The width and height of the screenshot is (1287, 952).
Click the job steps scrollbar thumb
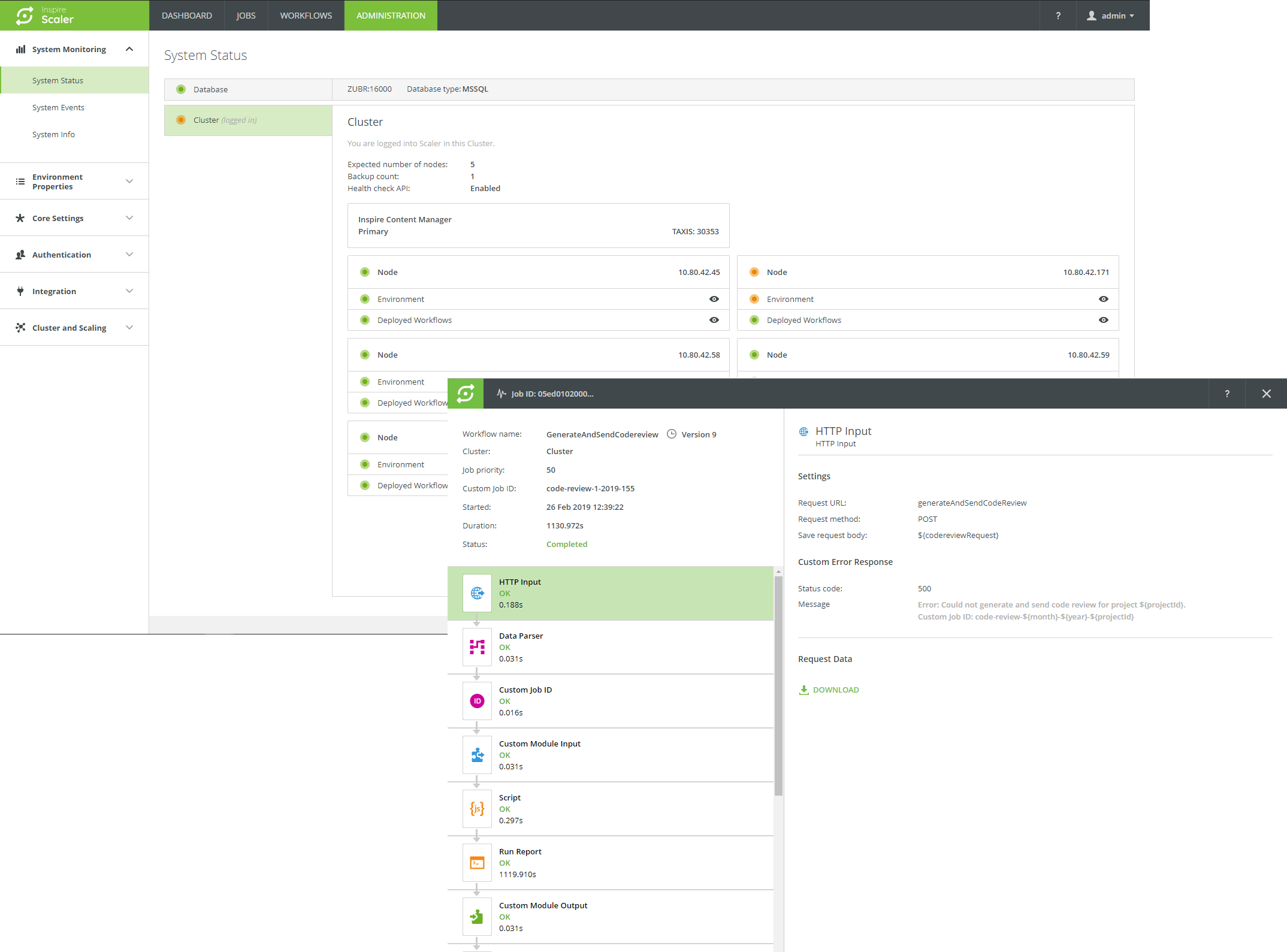pyautogui.click(x=778, y=686)
